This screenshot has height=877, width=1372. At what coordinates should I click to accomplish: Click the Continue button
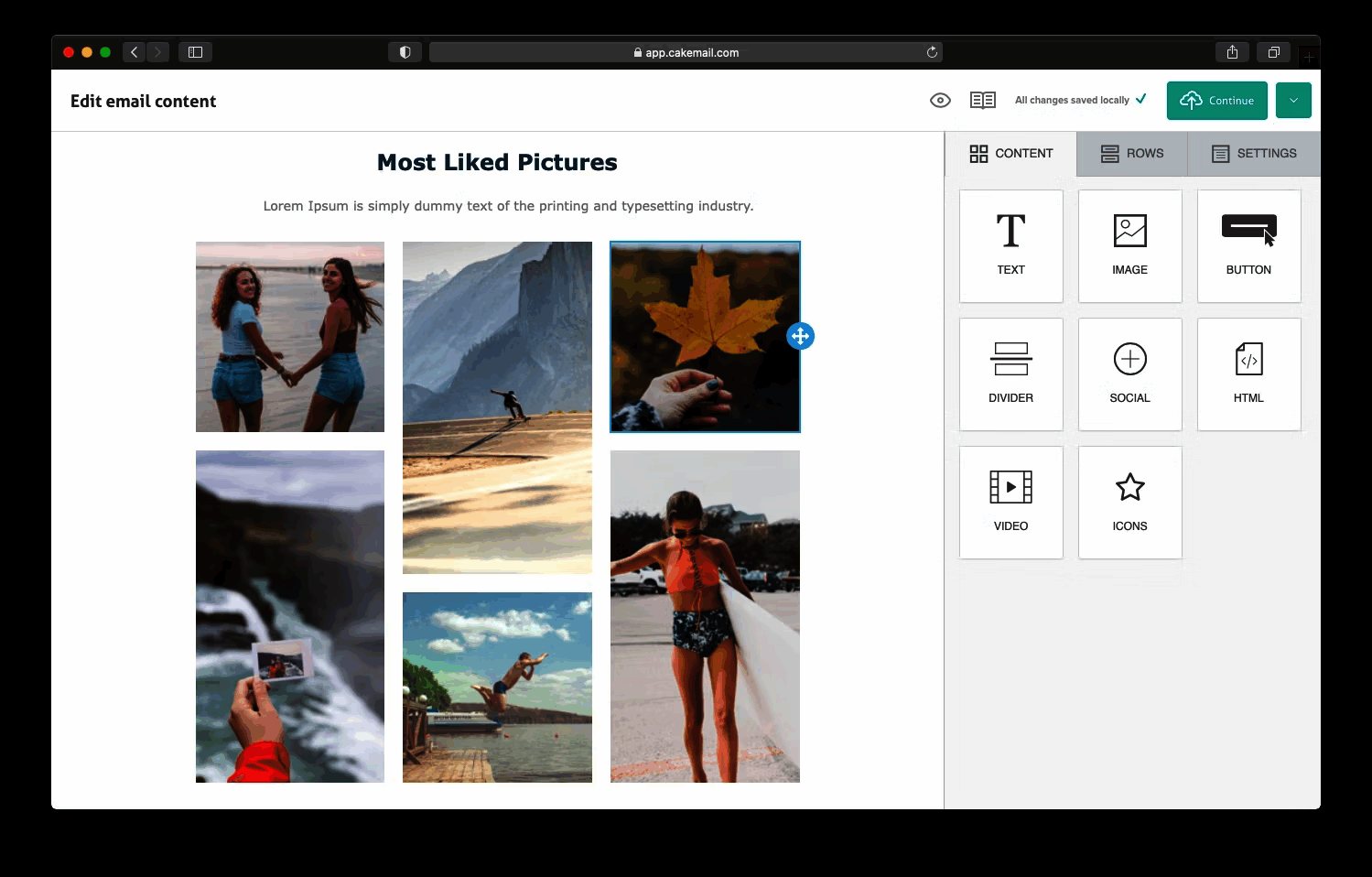1216,101
